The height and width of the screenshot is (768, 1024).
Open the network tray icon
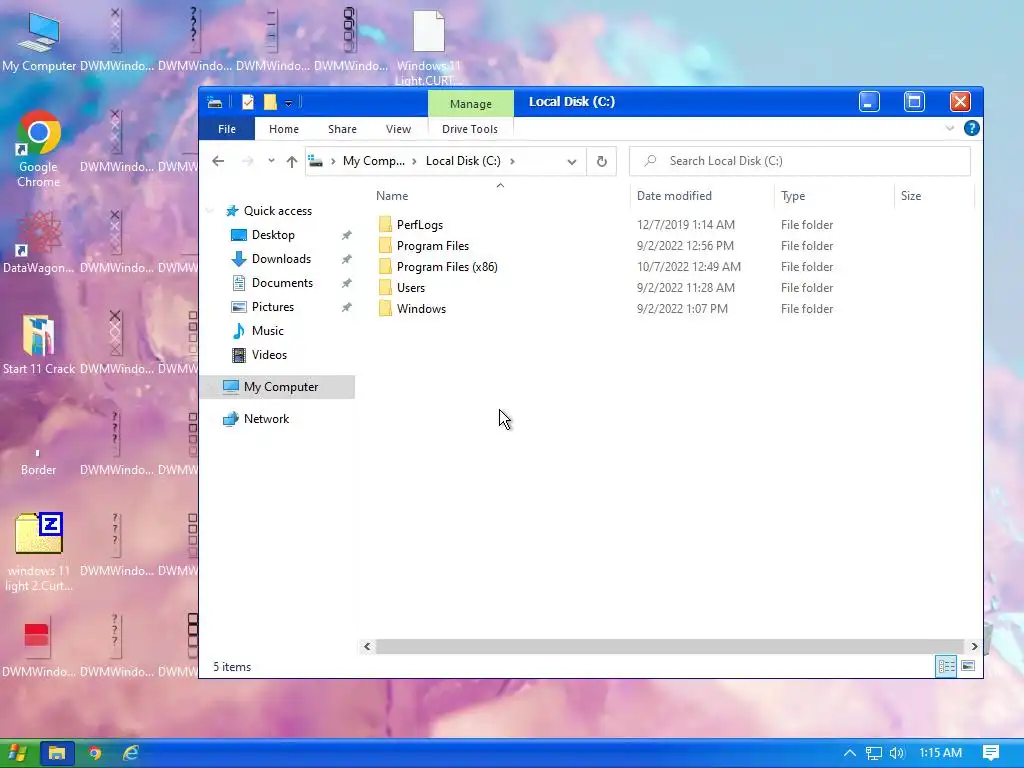tap(873, 753)
